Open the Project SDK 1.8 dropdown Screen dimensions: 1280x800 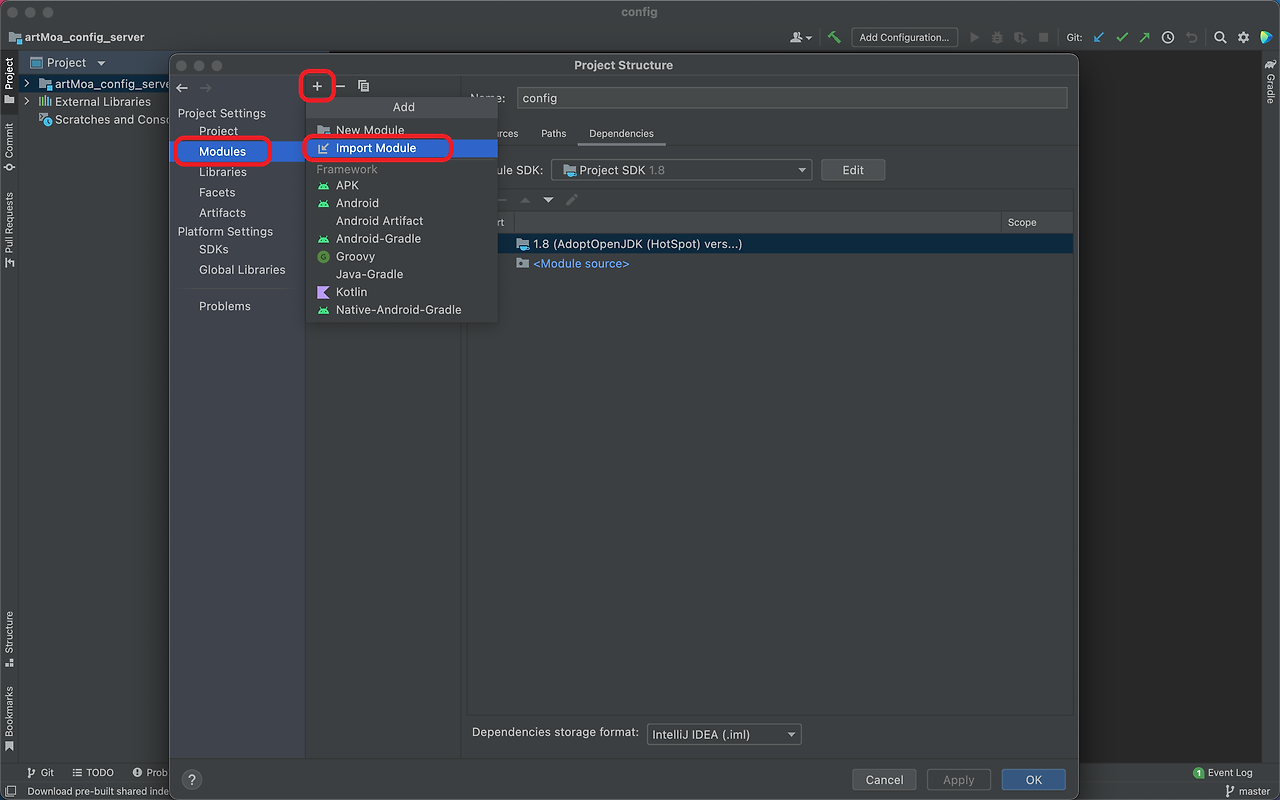(x=681, y=169)
